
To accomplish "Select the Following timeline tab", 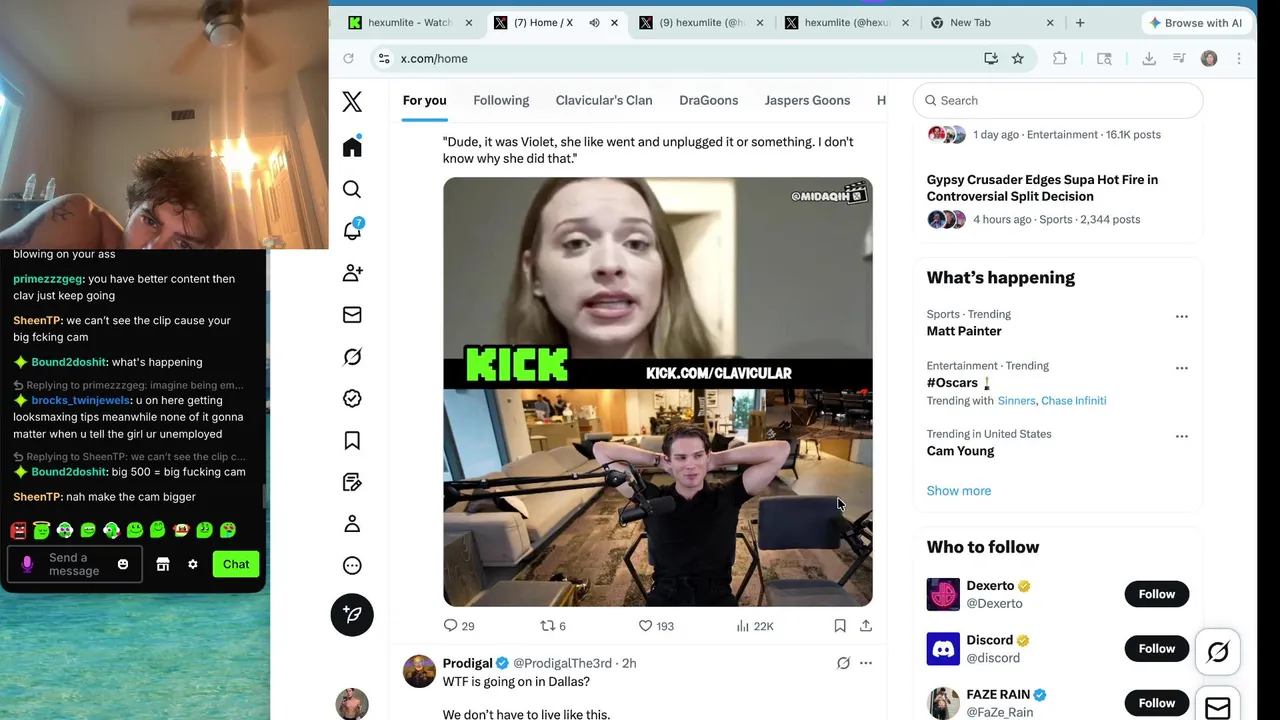I will (501, 100).
